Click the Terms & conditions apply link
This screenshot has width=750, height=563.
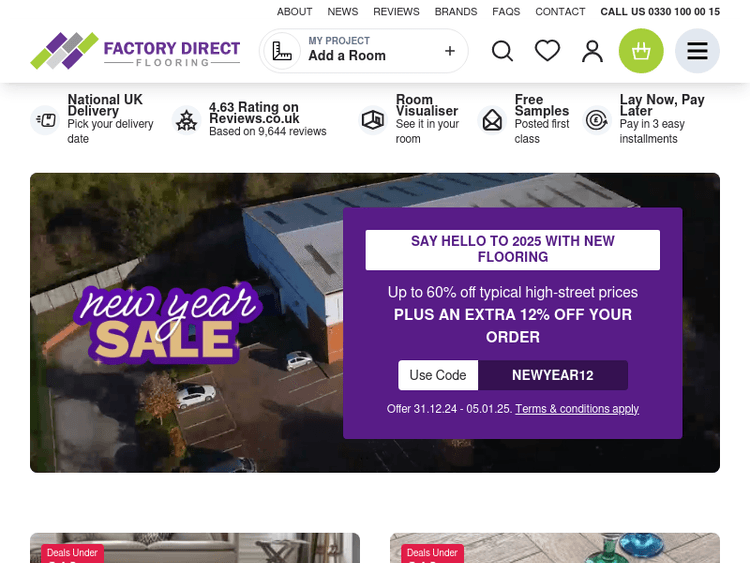pyautogui.click(x=577, y=409)
